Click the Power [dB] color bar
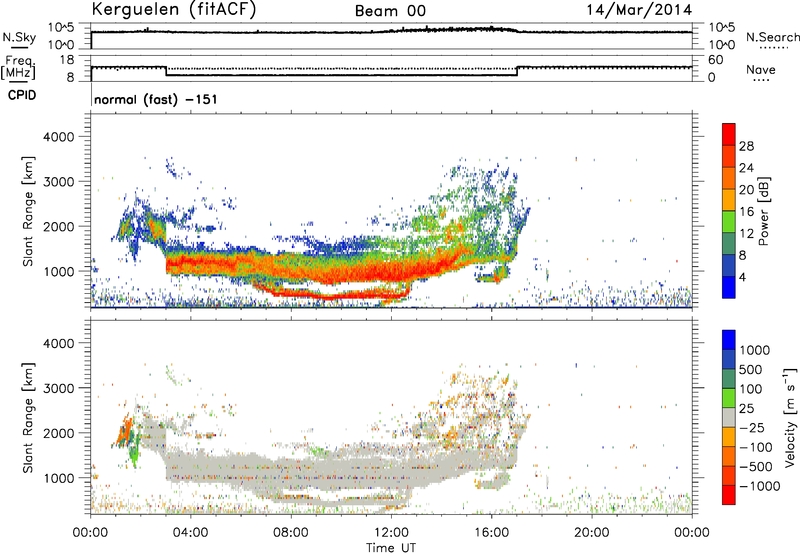Viewport: 800px width, 554px height. coord(729,211)
